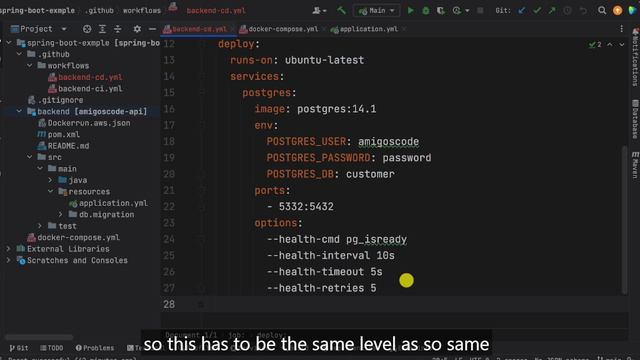This screenshot has width=640, height=360.
Task: Select .gitignore in the project tree
Action: coord(60,100)
